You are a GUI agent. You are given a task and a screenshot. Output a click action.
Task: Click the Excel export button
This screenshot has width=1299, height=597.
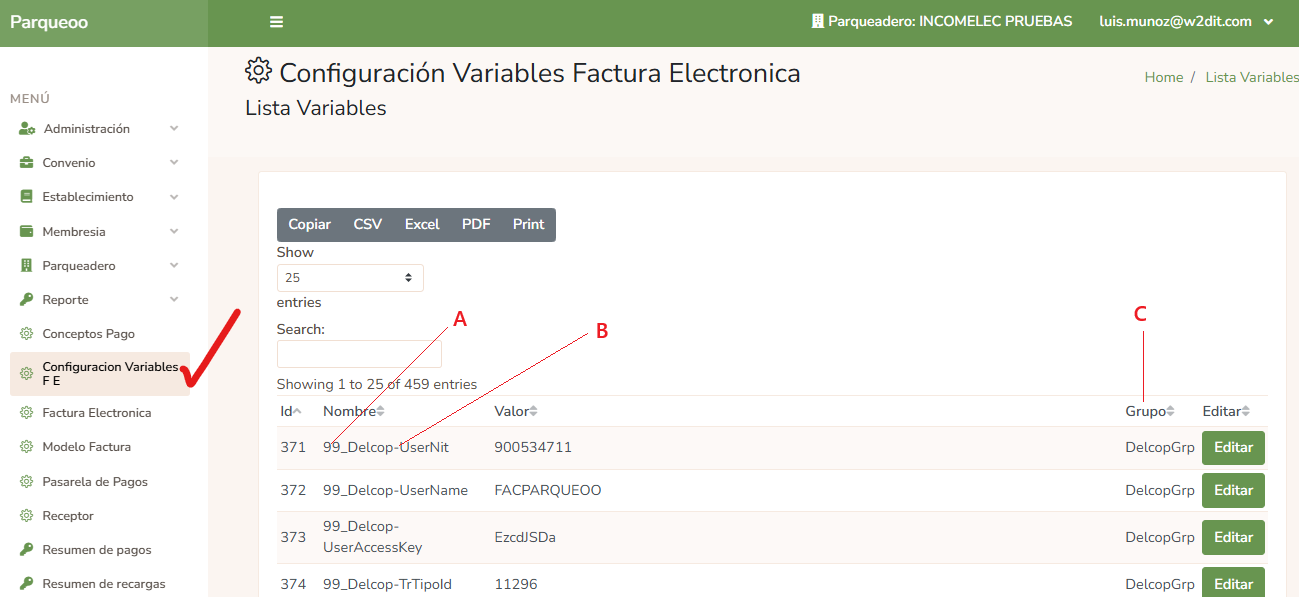tap(421, 224)
